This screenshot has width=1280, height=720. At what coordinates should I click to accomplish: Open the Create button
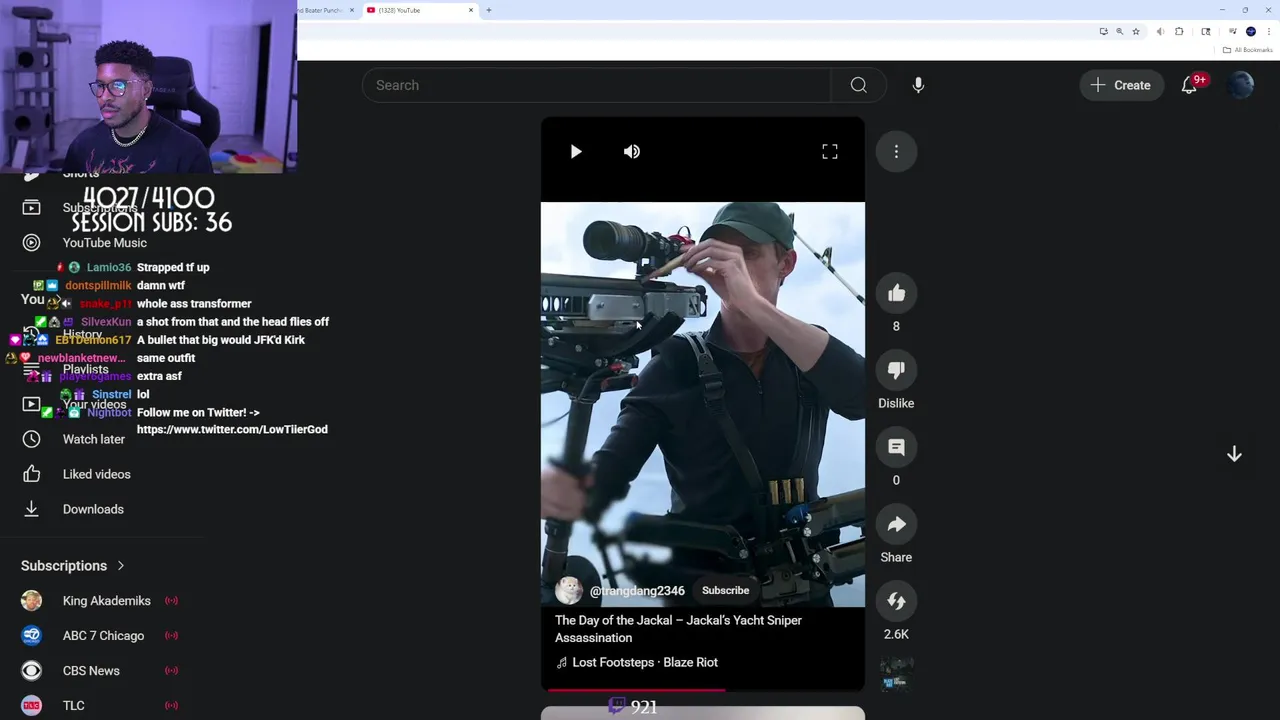[x=1121, y=85]
